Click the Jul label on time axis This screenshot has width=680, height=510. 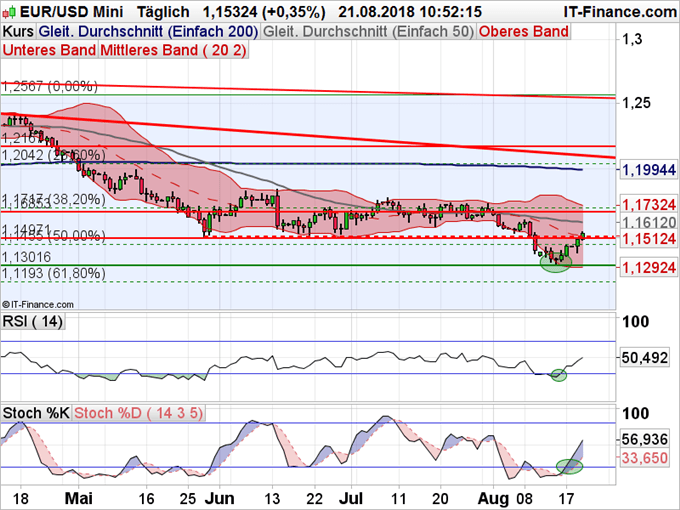[351, 498]
